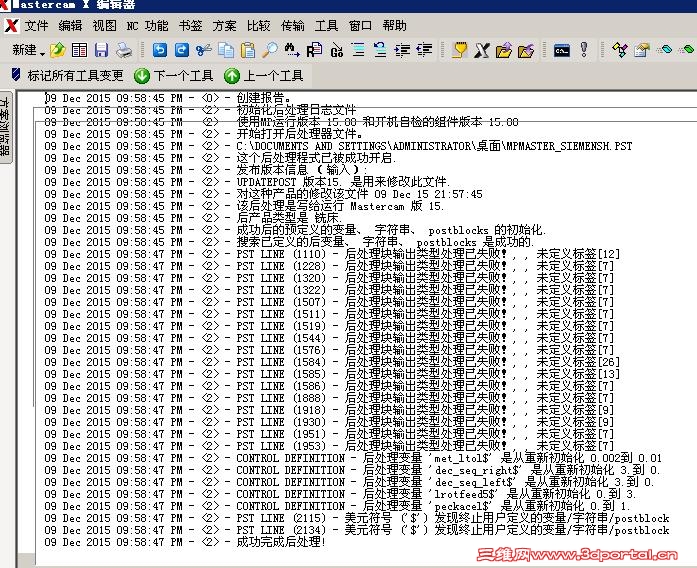Open the 方案浏览器 side tab
The width and height of the screenshot is (697, 568).
tap(5, 127)
